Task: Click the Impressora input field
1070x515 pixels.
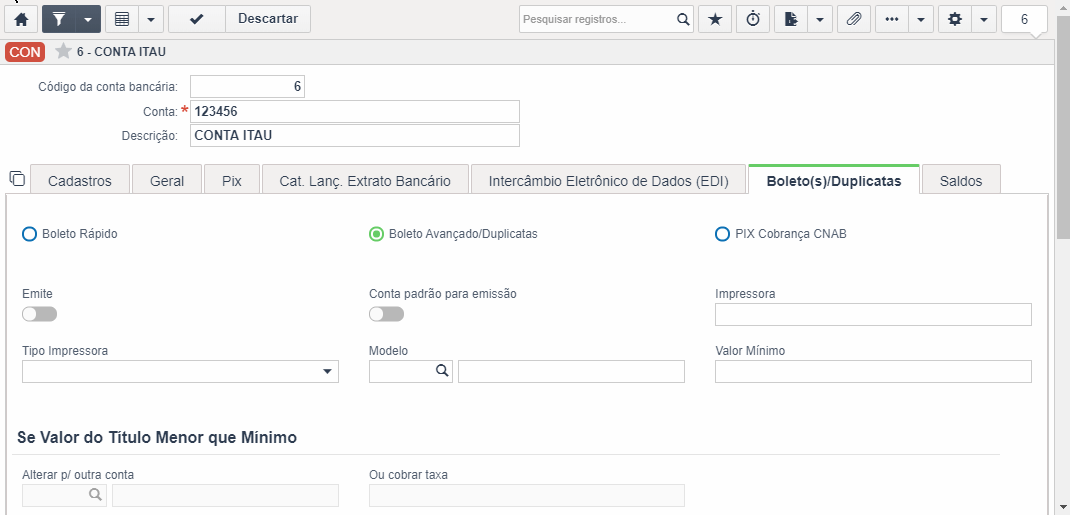Action: (873, 314)
